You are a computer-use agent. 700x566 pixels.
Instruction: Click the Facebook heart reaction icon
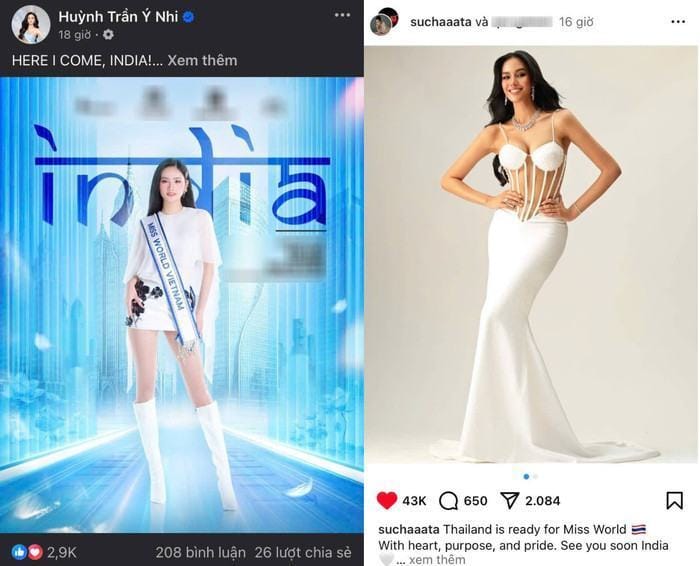35,553
